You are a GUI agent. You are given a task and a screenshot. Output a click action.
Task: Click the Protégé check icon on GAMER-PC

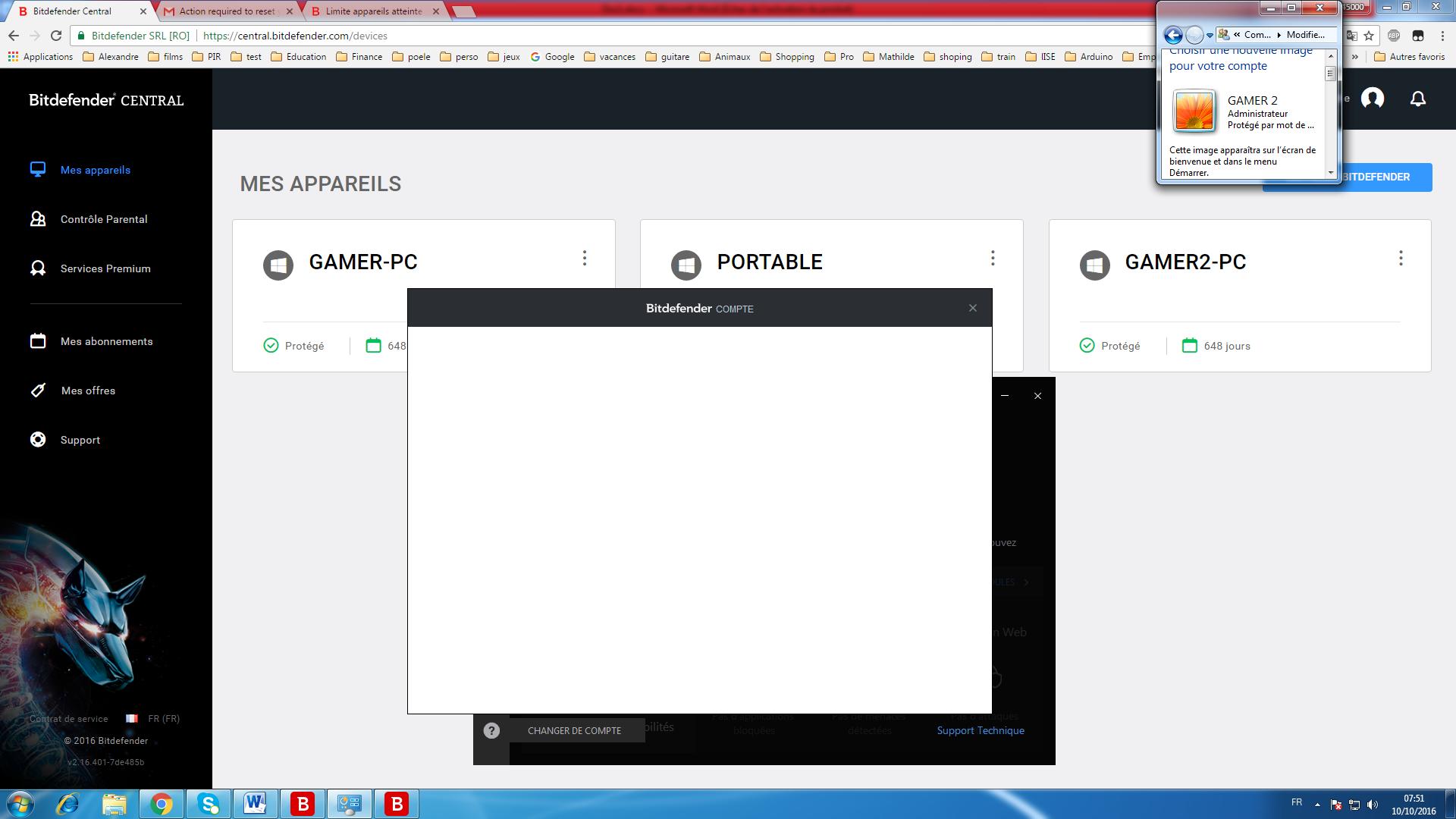coord(271,346)
